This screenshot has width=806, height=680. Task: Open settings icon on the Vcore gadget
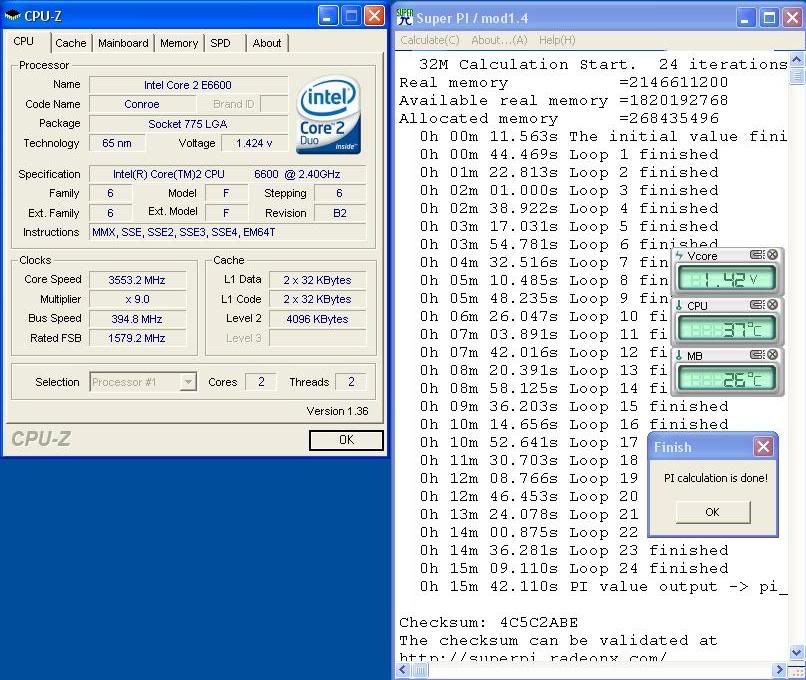pyautogui.click(x=756, y=254)
